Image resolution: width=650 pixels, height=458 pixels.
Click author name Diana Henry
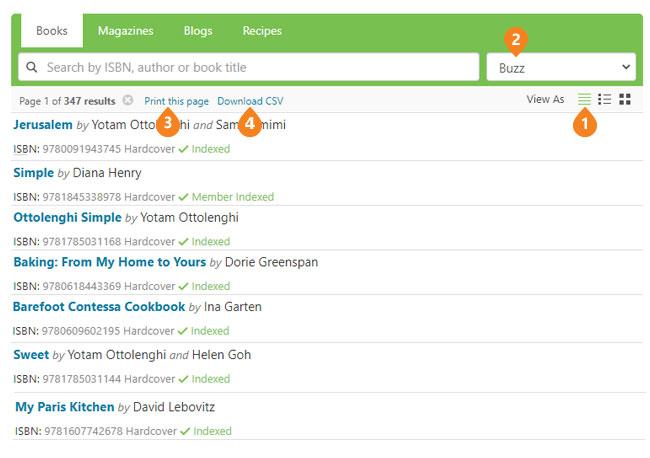pos(107,173)
